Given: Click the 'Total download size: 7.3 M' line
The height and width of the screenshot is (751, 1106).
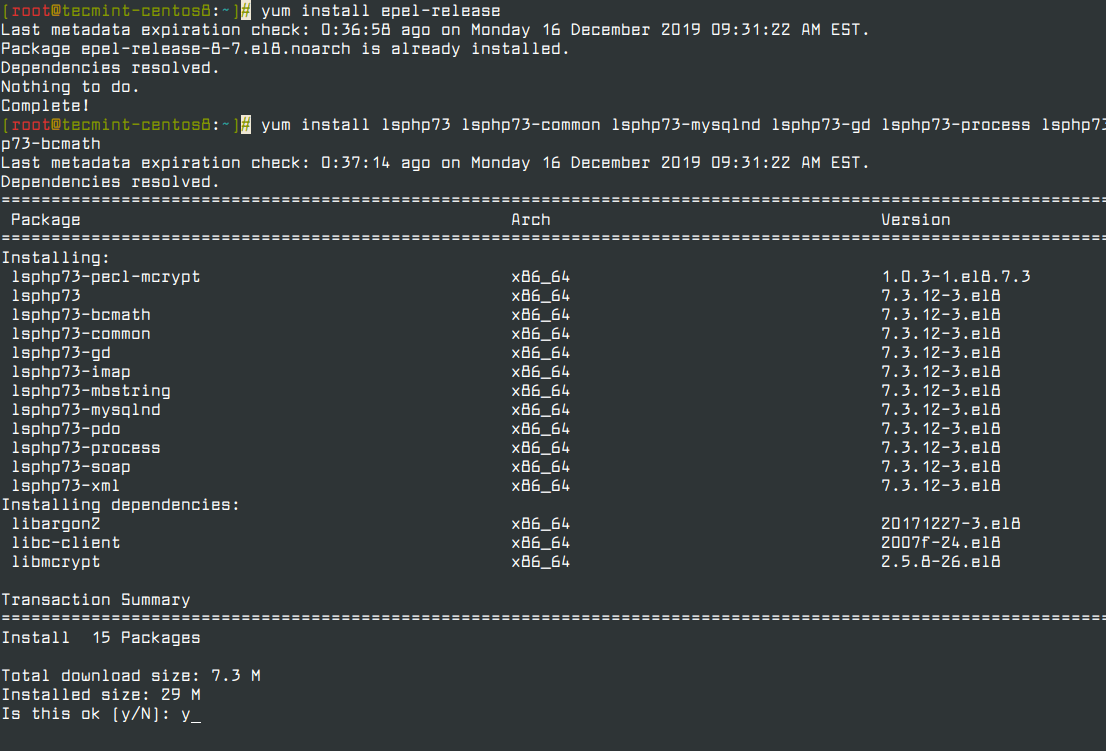Looking at the screenshot, I should (x=131, y=676).
